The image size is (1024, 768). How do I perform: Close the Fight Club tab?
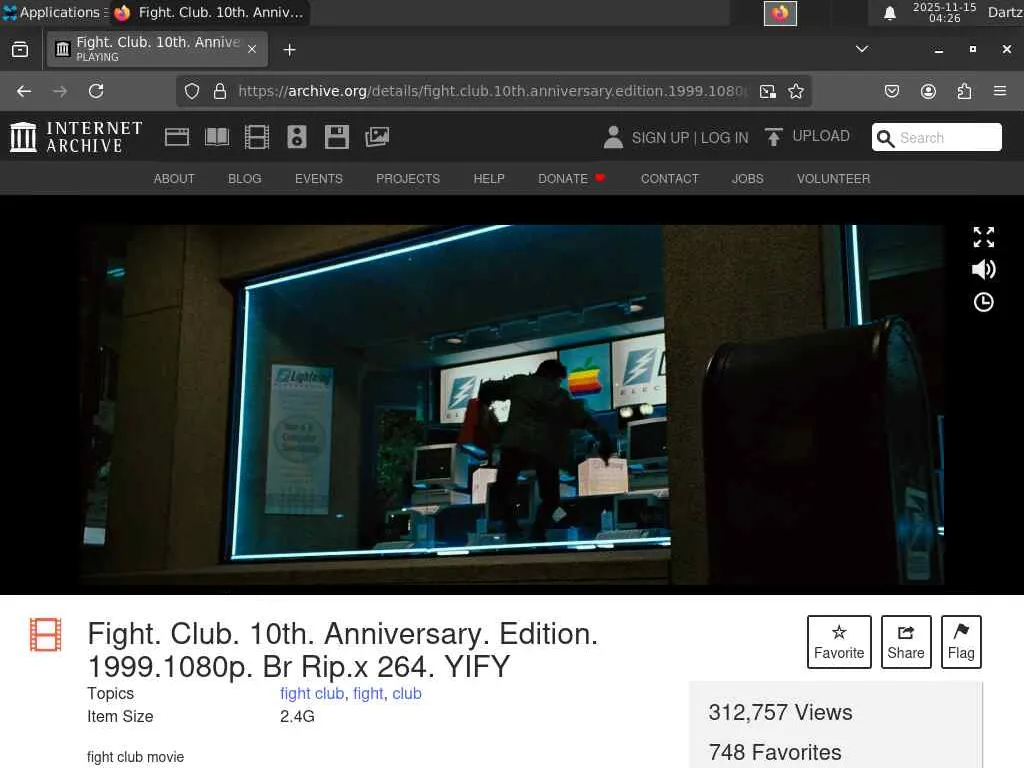[x=252, y=49]
